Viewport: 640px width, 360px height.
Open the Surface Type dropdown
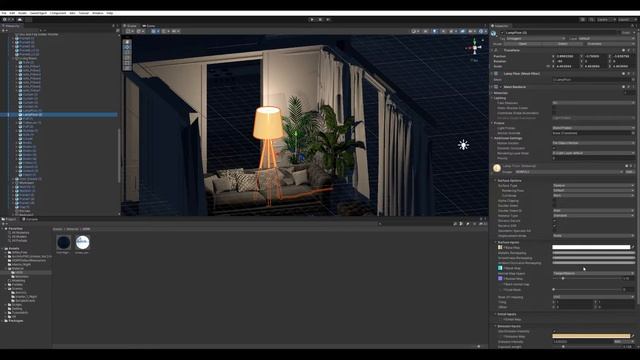tap(593, 186)
